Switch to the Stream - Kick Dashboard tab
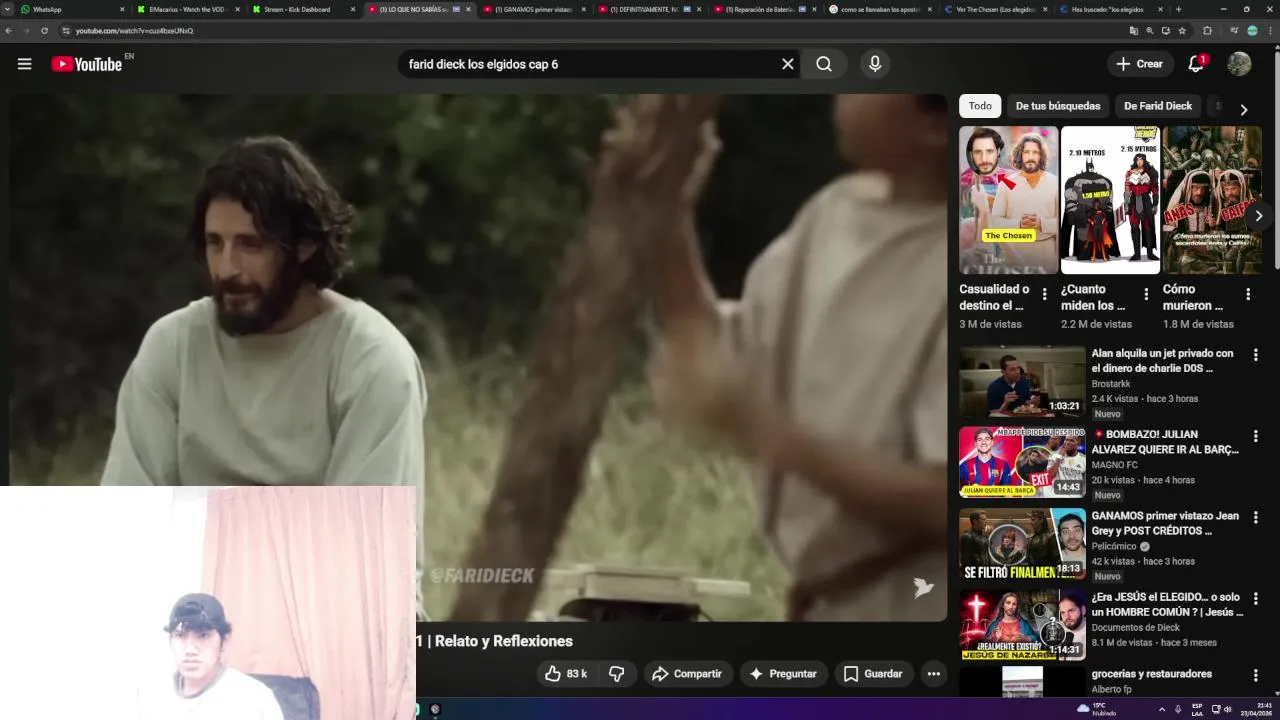 (302, 9)
